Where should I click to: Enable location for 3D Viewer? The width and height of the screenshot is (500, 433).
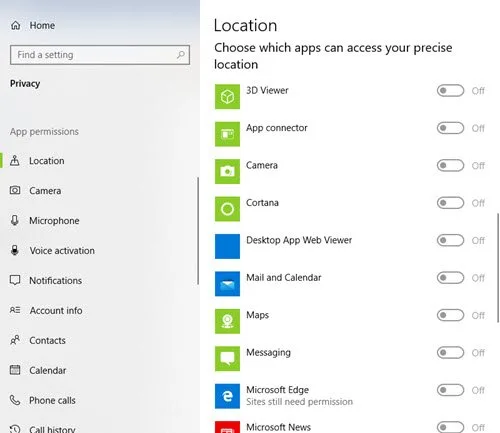[x=450, y=91]
